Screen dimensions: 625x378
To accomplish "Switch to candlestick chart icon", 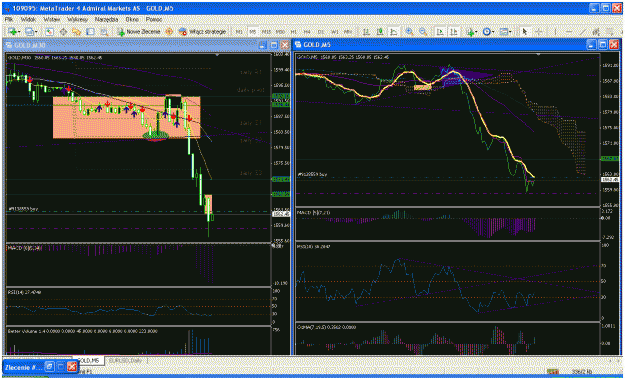I will pyautogui.click(x=380, y=32).
